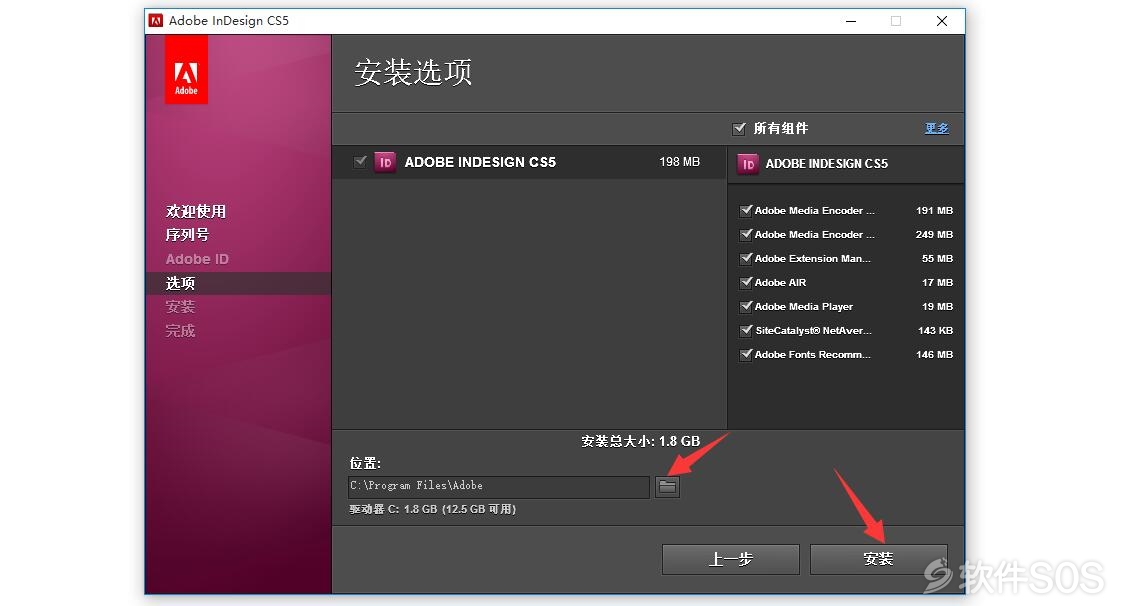This screenshot has width=1121, height=606.
Task: Click the 安装总大小: 1.8 GB text
Action: pos(641,442)
